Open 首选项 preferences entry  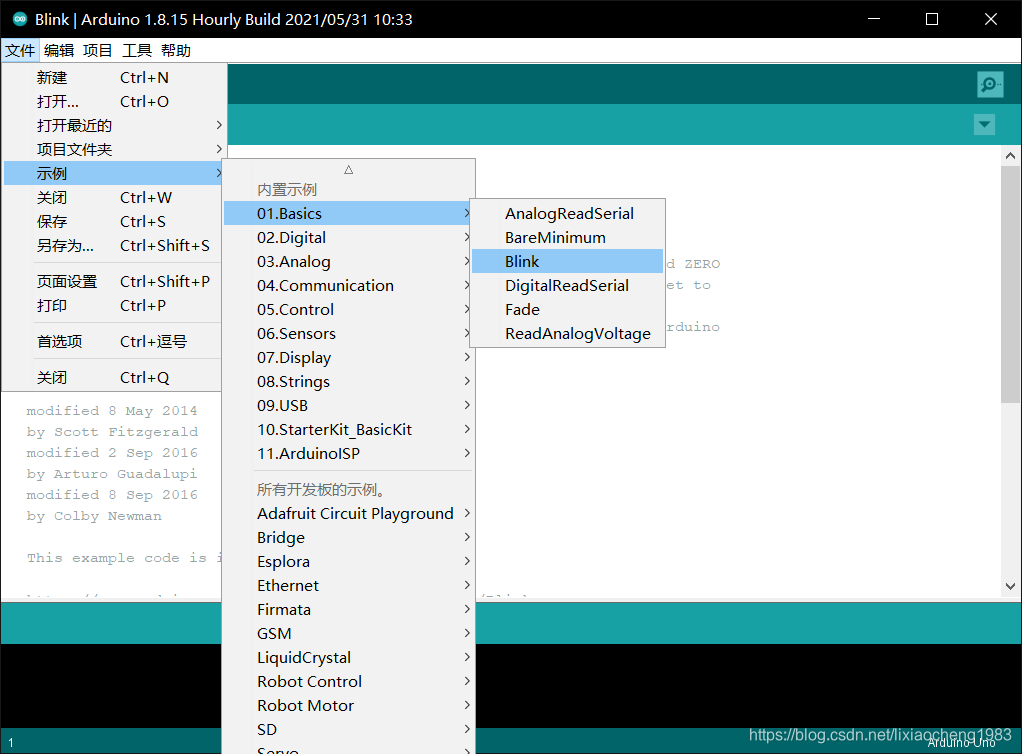(x=114, y=341)
